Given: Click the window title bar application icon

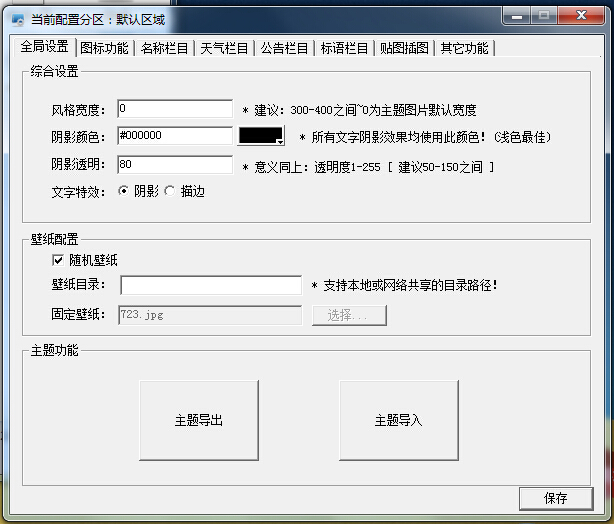Looking at the screenshot, I should click(x=18, y=20).
